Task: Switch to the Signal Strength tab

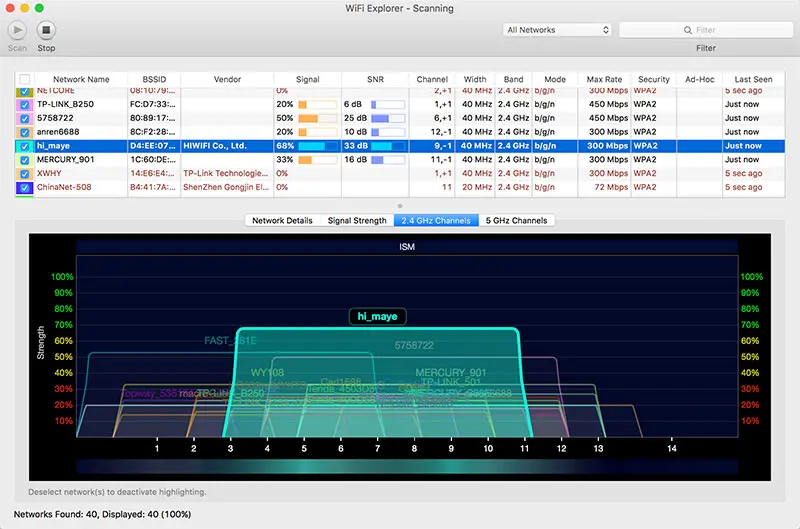Action: (x=357, y=220)
